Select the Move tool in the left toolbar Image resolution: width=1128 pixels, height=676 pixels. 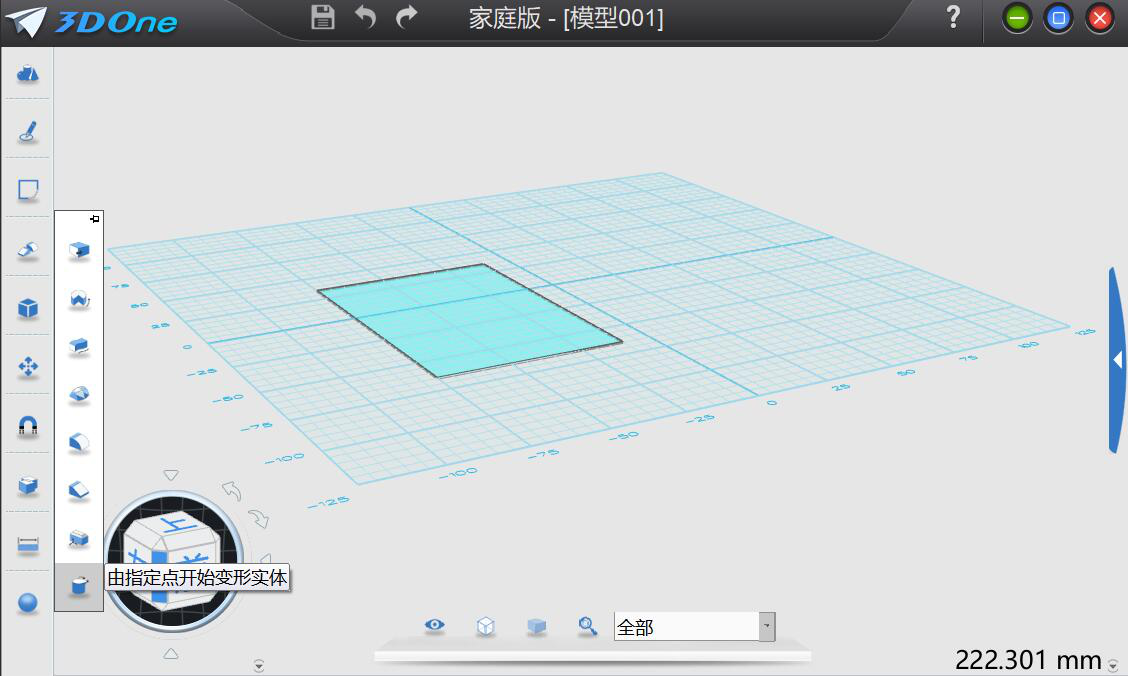tap(27, 366)
